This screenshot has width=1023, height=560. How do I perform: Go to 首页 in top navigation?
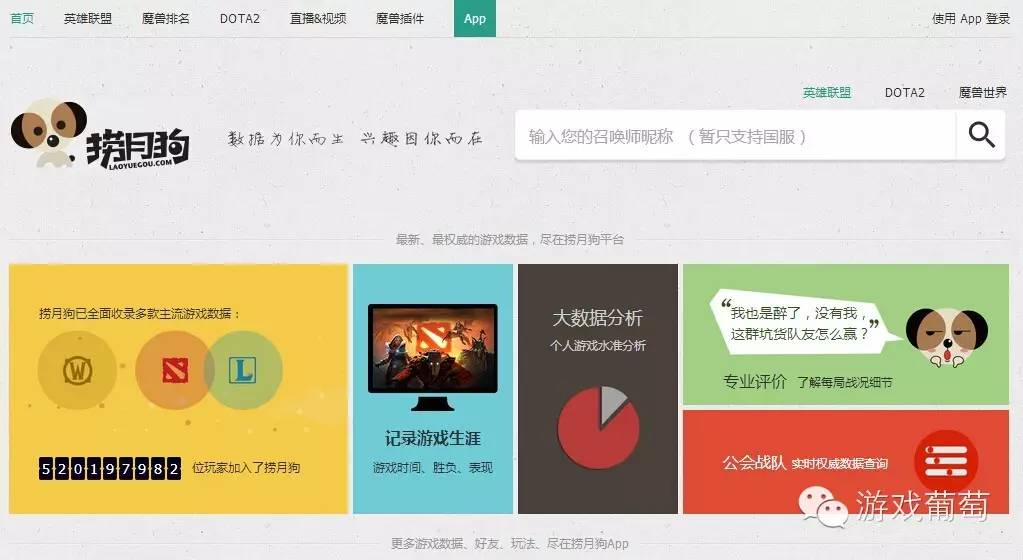(x=22, y=19)
